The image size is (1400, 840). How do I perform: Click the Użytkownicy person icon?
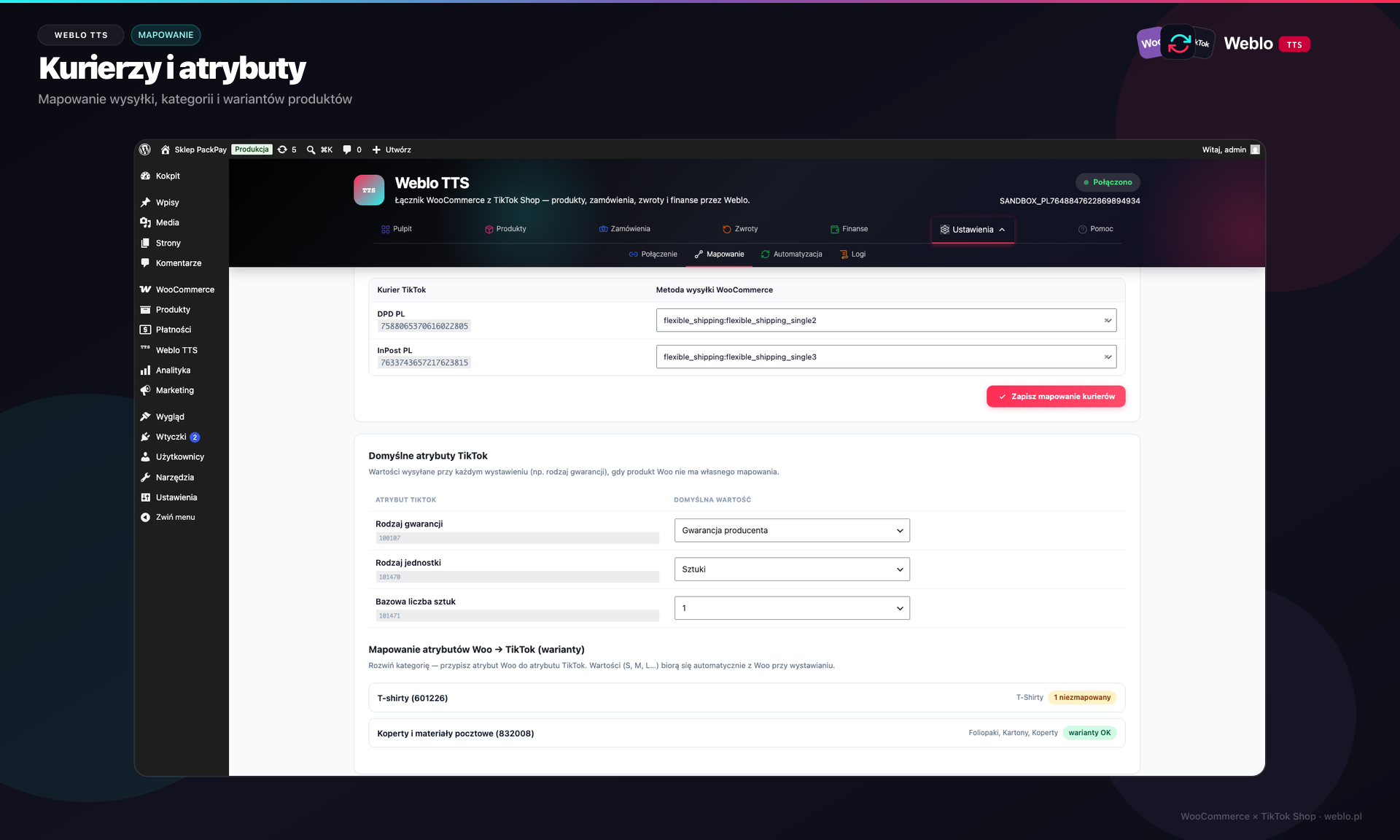point(145,456)
